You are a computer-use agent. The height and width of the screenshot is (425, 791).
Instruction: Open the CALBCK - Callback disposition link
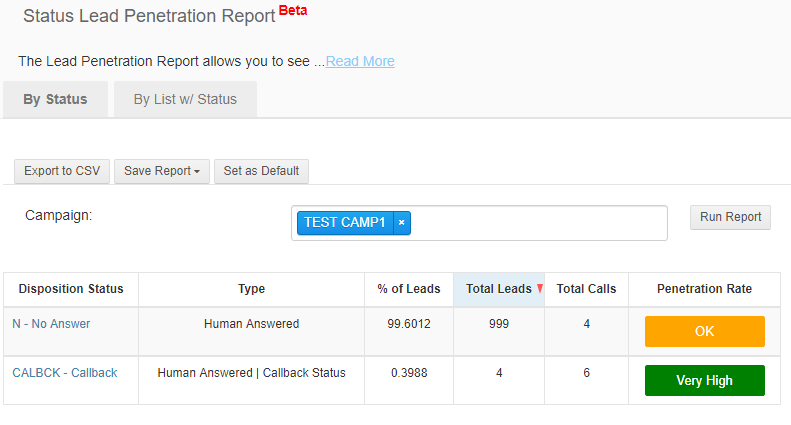point(65,373)
